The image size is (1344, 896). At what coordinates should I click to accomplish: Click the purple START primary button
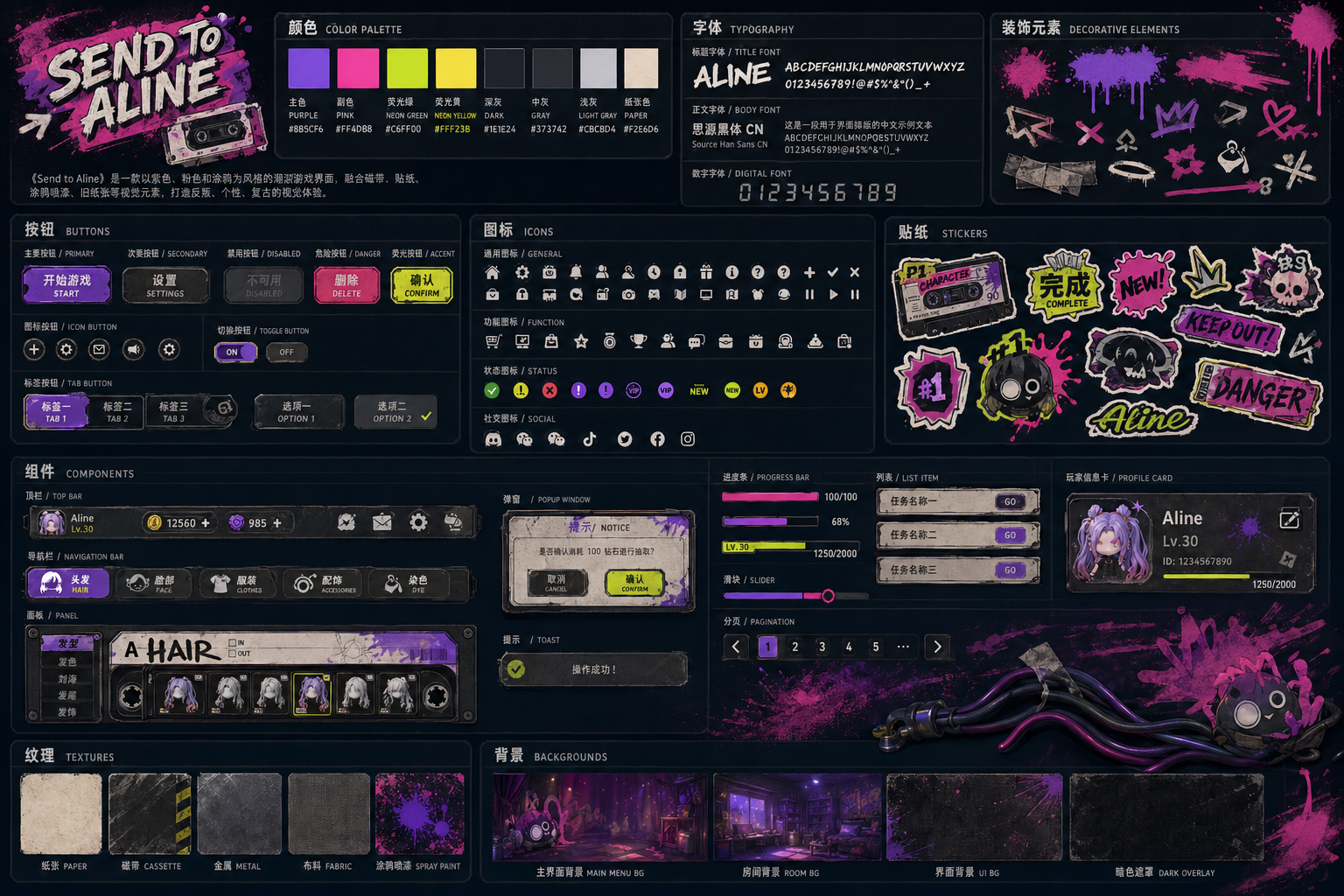pyautogui.click(x=66, y=285)
